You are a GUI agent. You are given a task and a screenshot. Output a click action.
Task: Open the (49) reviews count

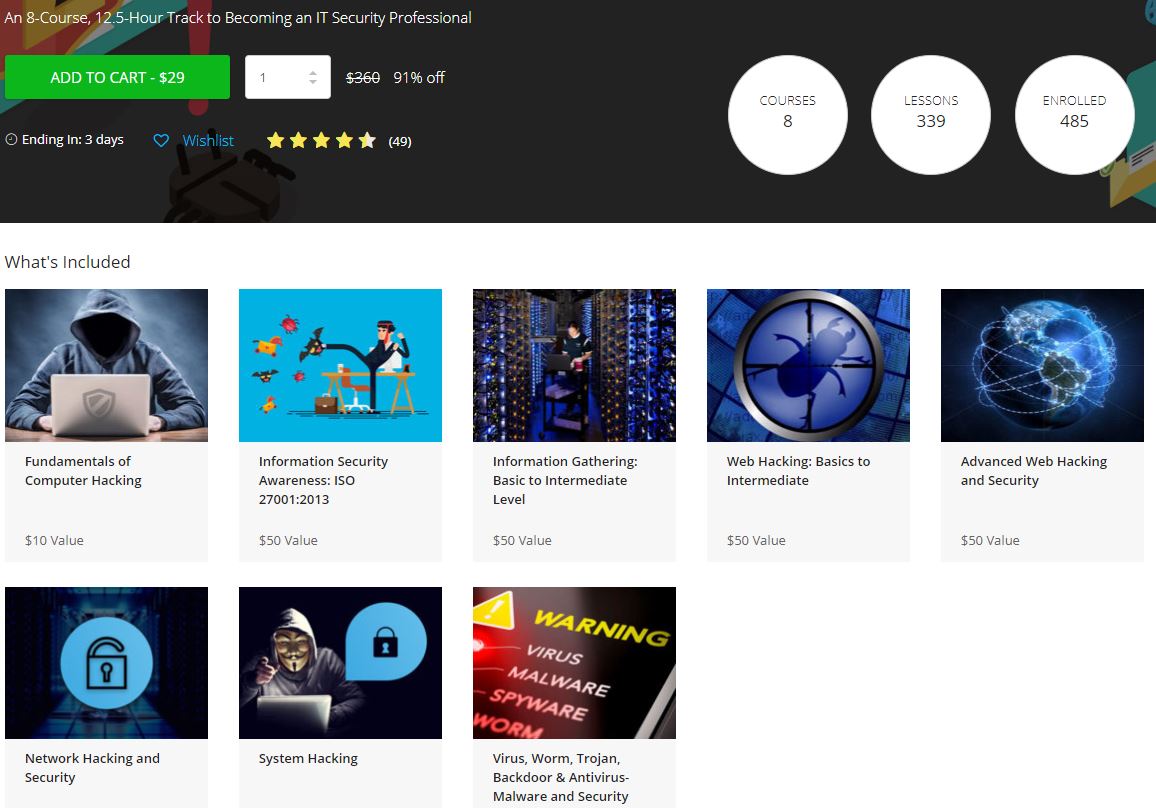400,141
